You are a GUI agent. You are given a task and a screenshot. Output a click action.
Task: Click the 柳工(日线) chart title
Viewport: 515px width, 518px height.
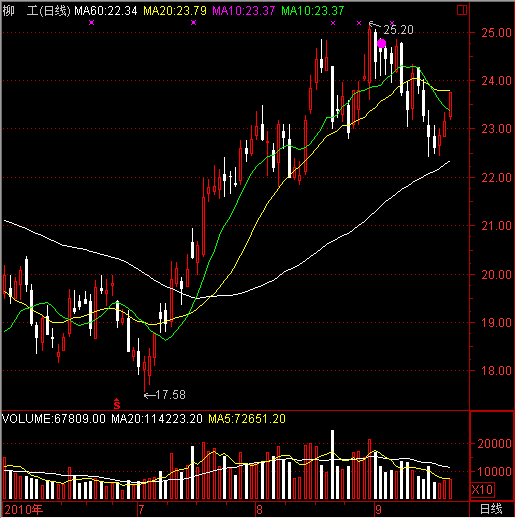pos(36,11)
